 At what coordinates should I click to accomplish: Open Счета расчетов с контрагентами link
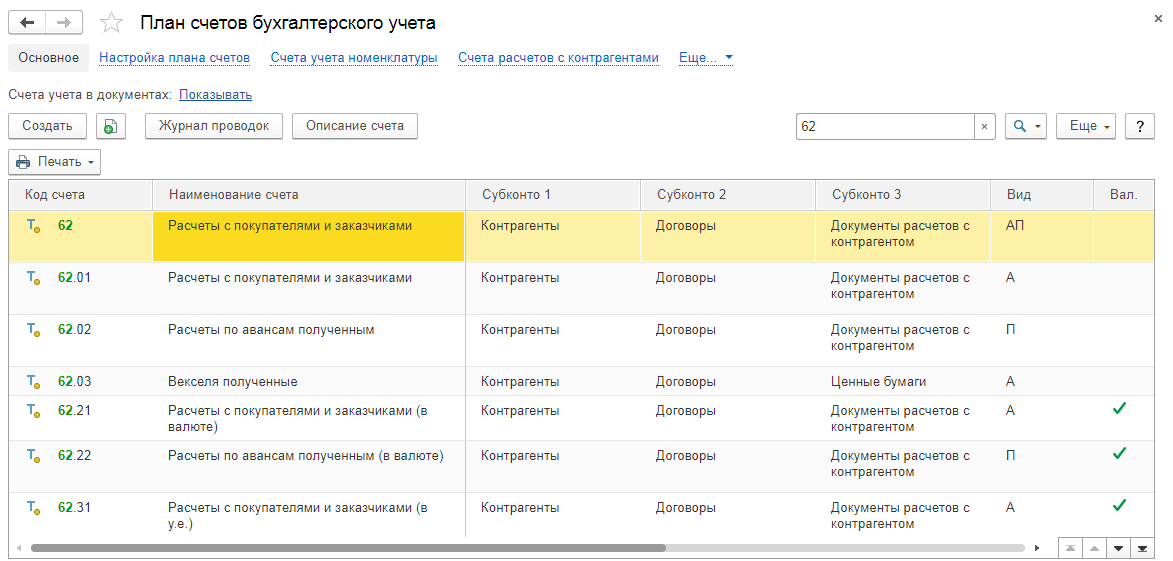[559, 58]
